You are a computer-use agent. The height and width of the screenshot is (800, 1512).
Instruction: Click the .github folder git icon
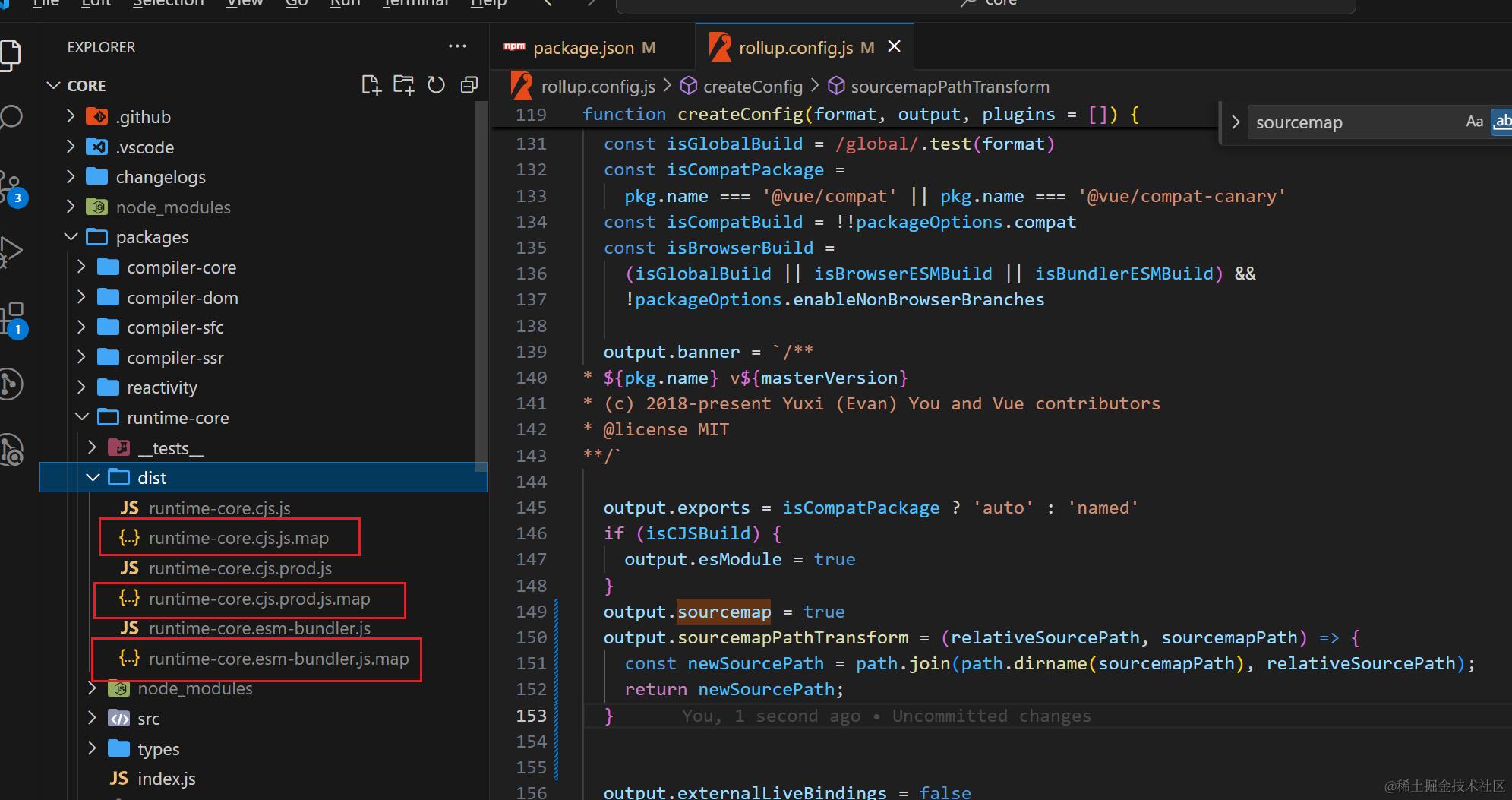pyautogui.click(x=96, y=116)
